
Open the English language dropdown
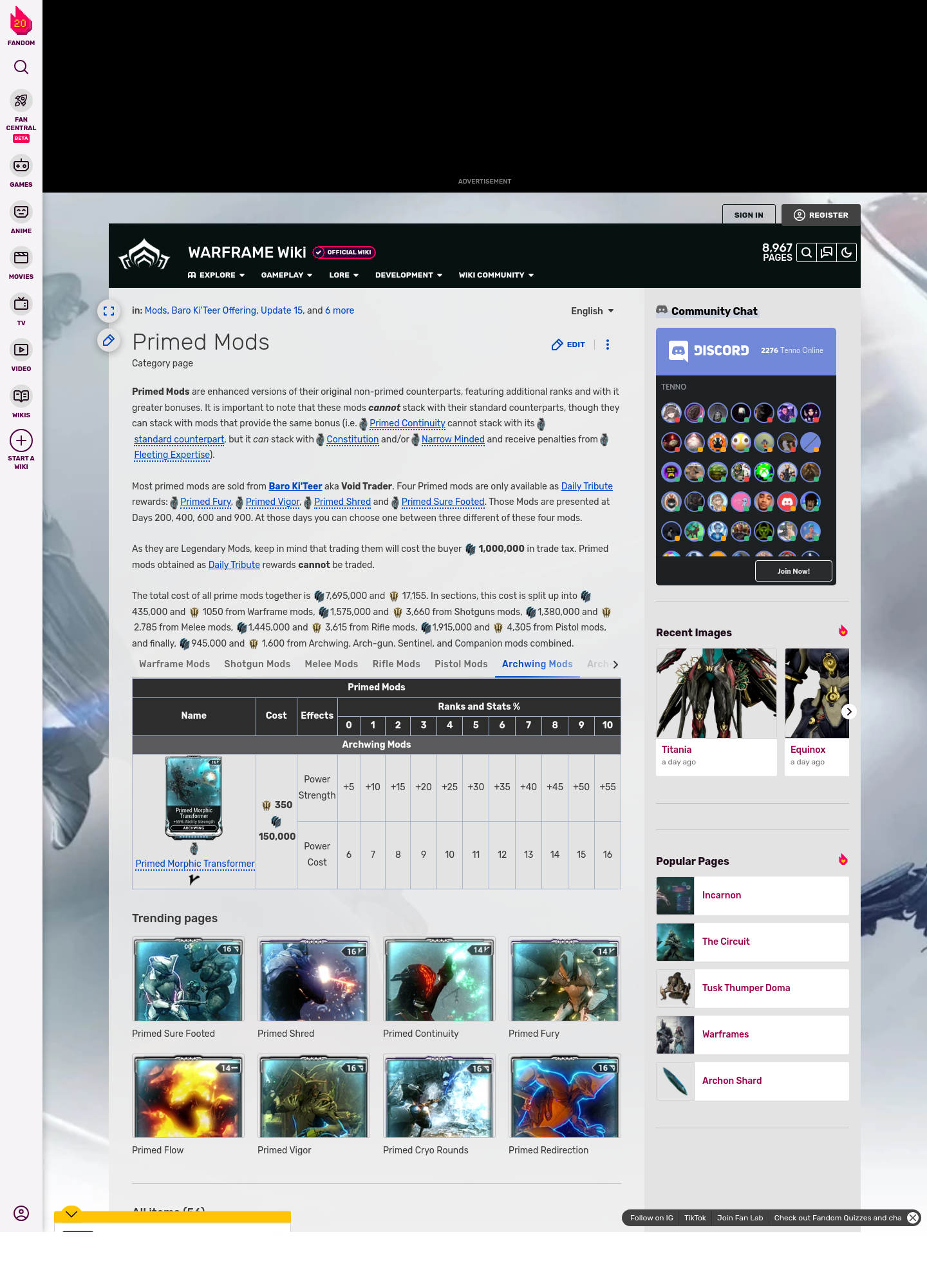pyautogui.click(x=592, y=311)
